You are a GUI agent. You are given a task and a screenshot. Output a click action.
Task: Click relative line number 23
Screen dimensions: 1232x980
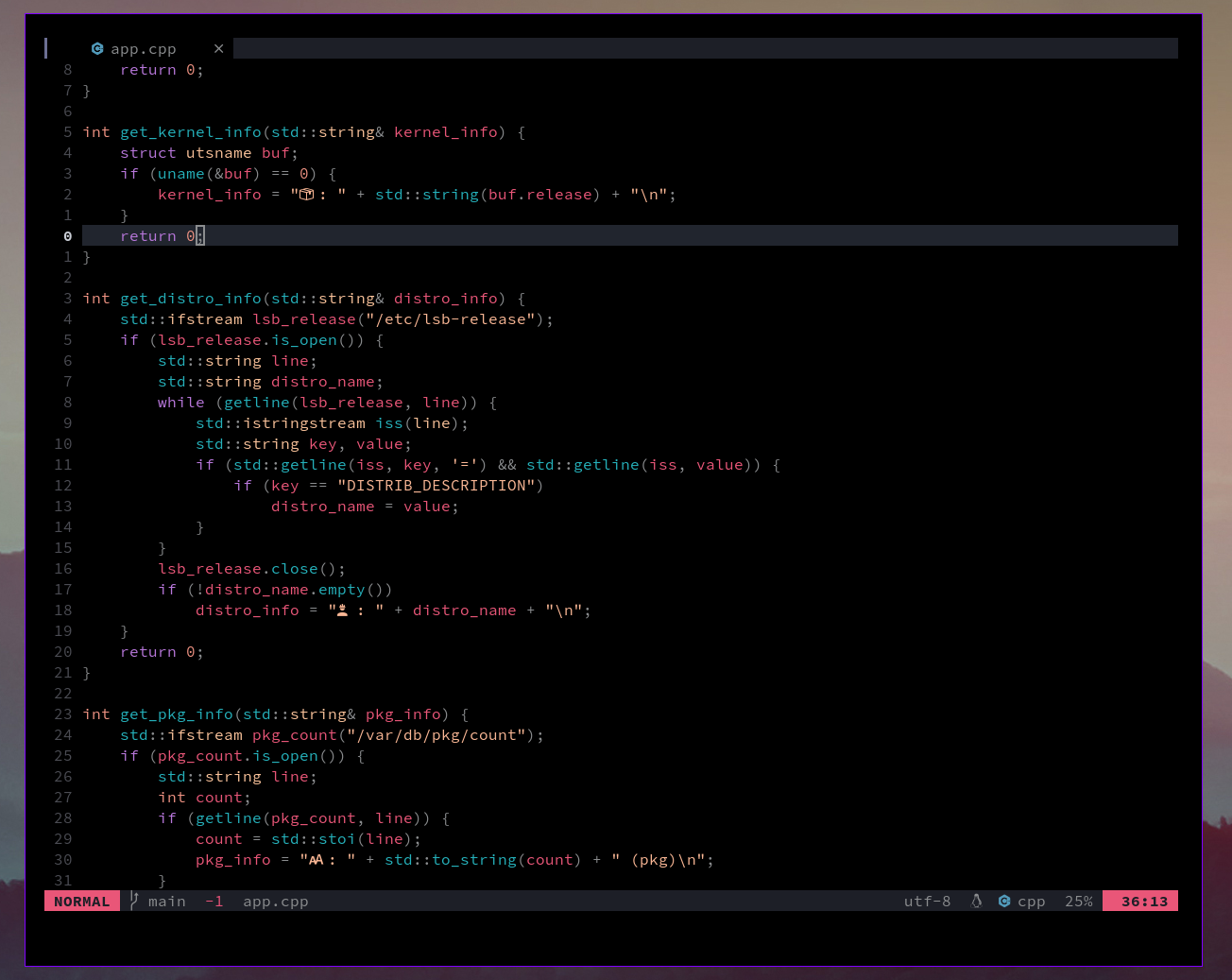pyautogui.click(x=63, y=714)
